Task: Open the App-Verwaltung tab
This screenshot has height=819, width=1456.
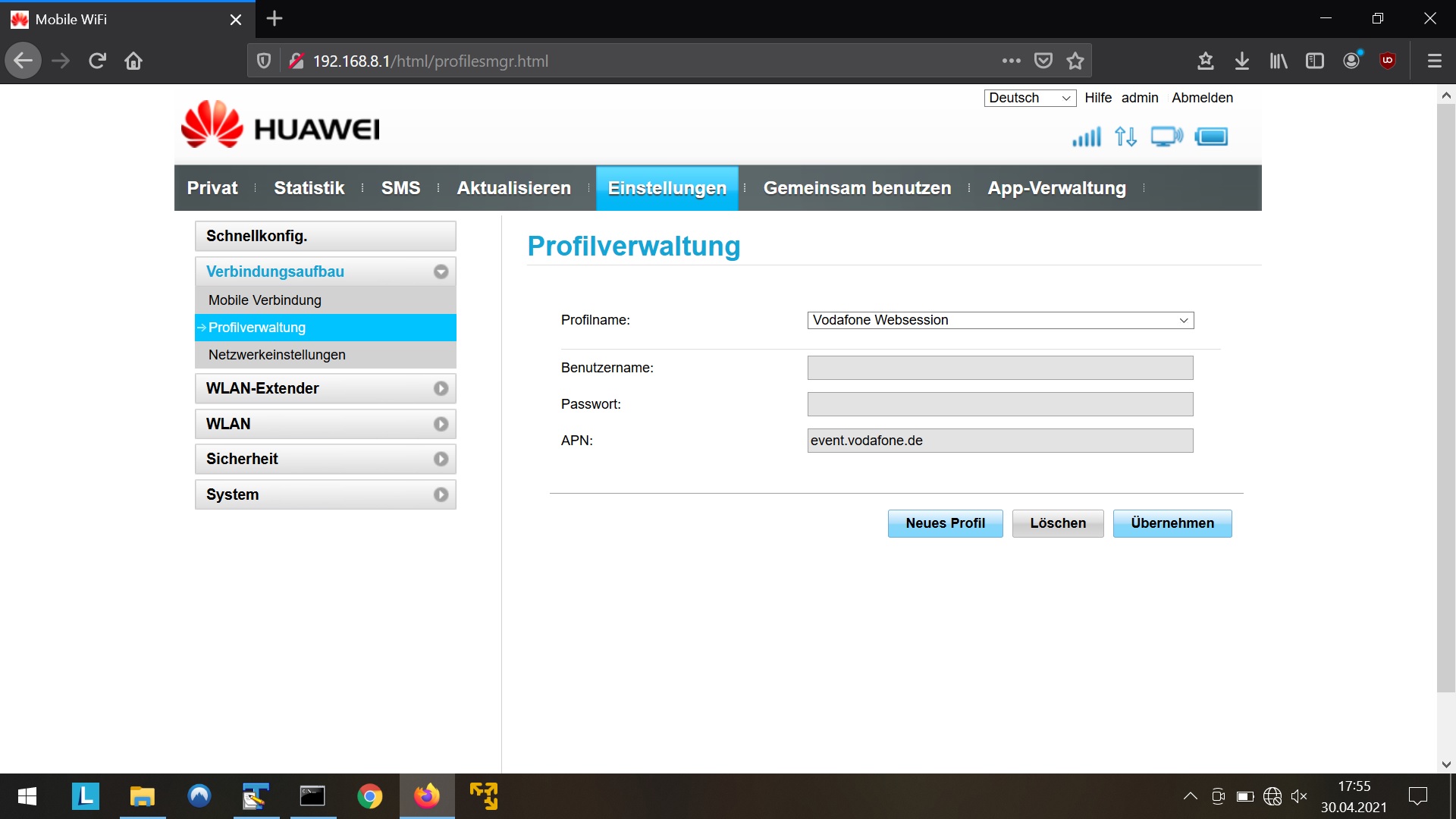Action: (x=1056, y=188)
